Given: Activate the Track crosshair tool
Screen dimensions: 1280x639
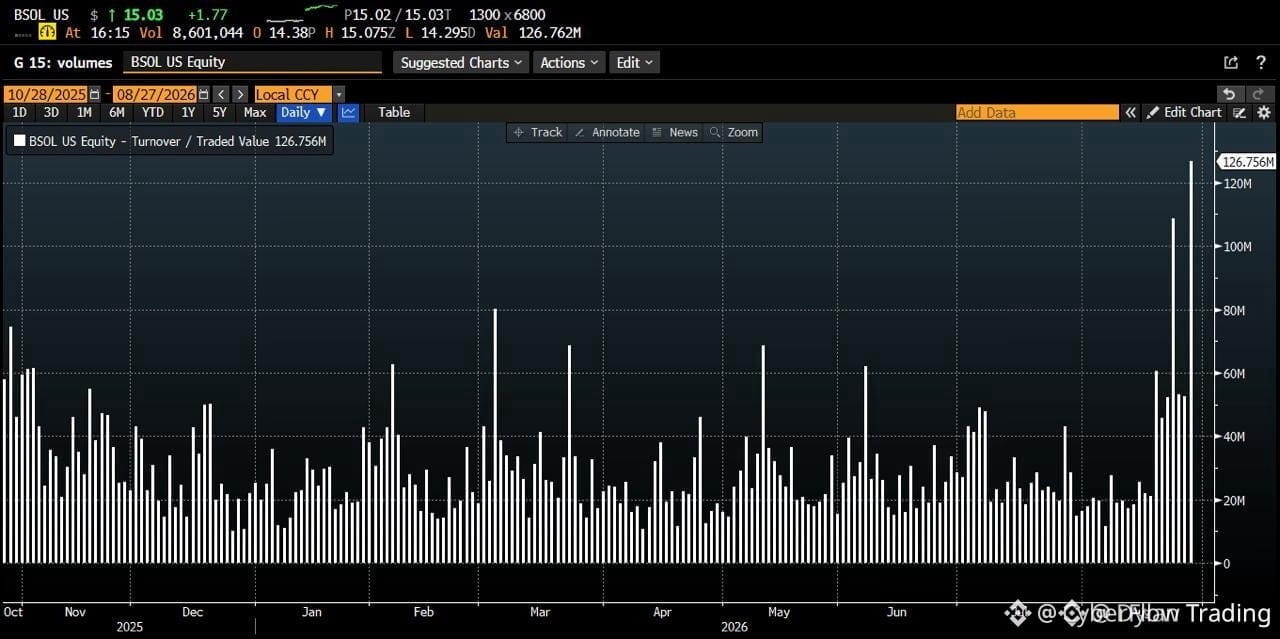Looking at the screenshot, I should [x=537, y=132].
